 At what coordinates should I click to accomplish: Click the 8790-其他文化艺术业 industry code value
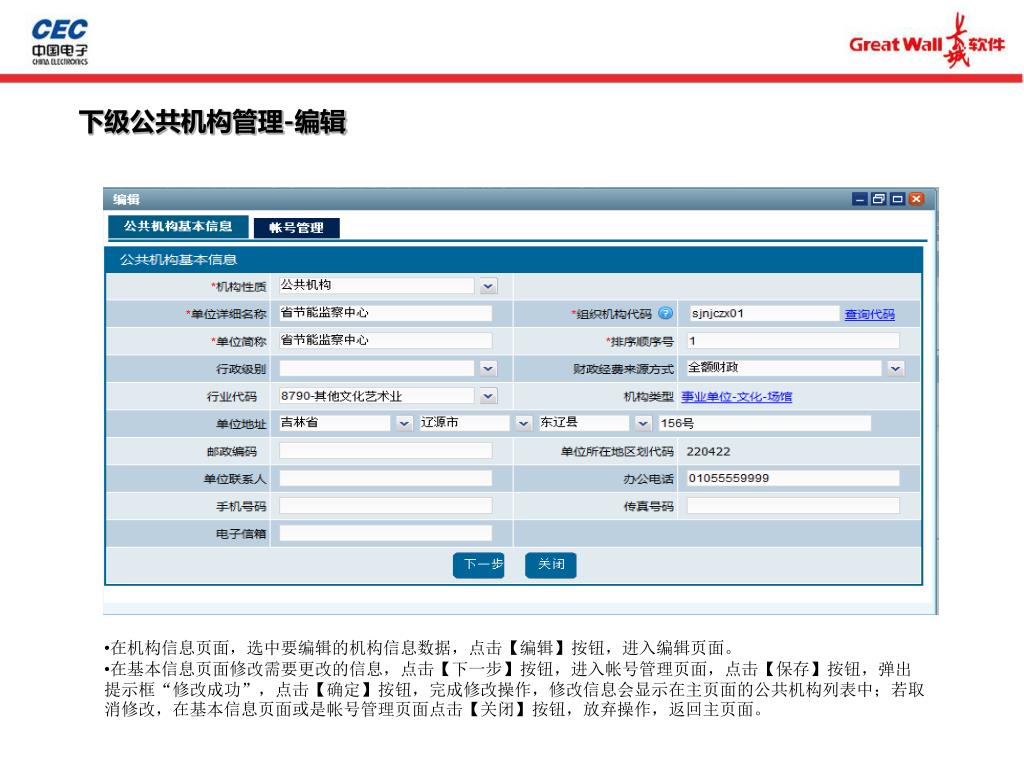pyautogui.click(x=341, y=396)
